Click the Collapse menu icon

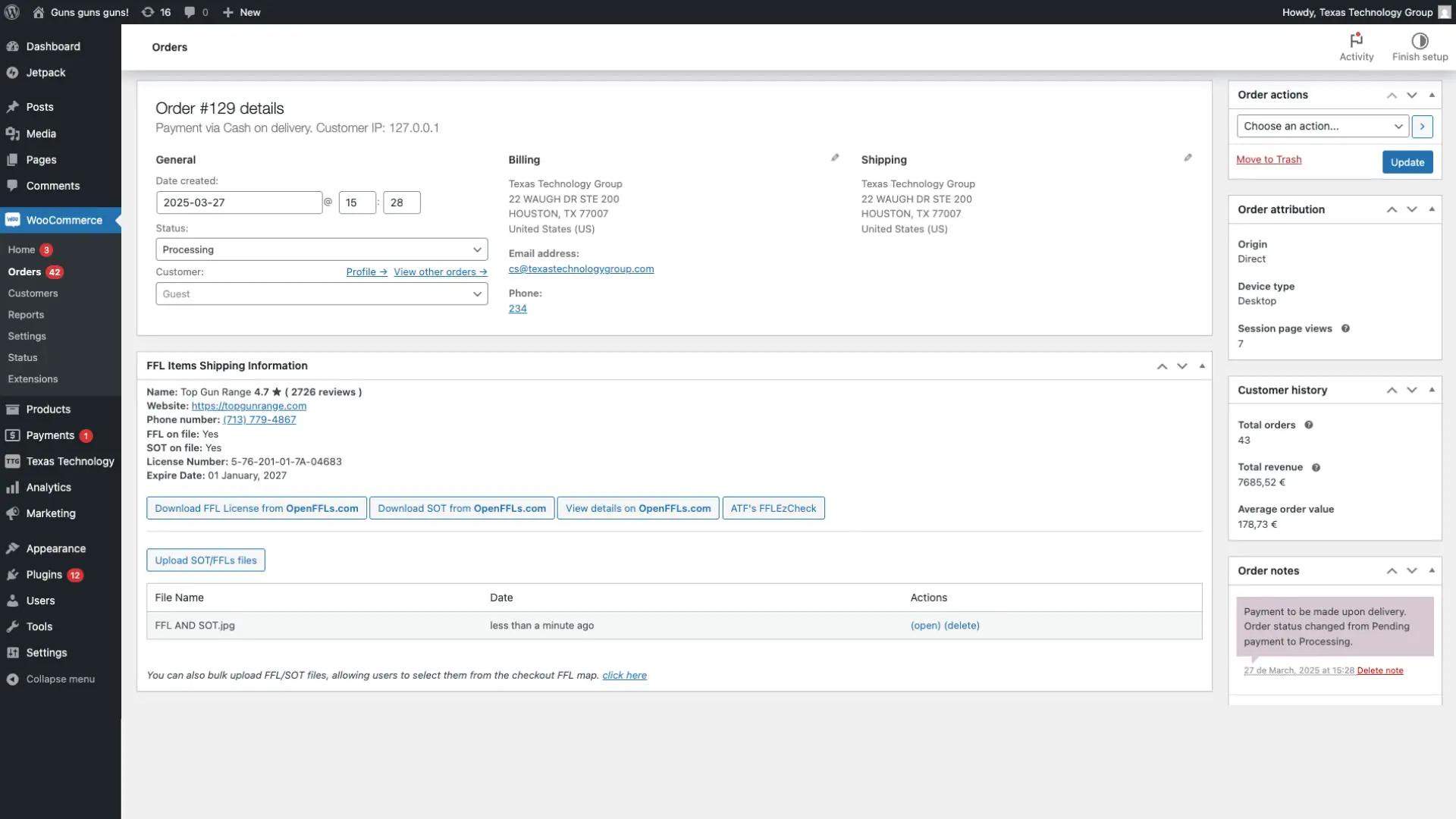12,679
